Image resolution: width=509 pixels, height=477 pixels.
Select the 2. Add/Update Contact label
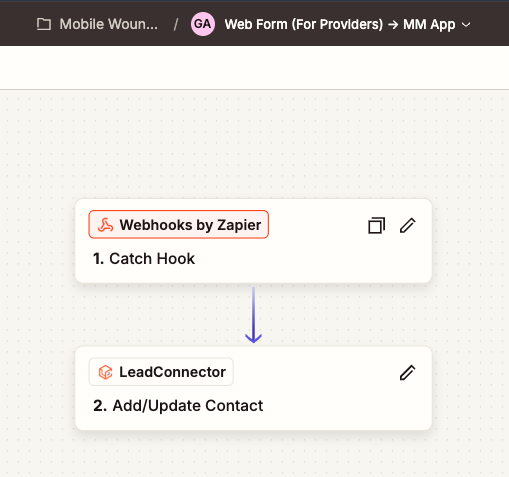[x=178, y=406]
